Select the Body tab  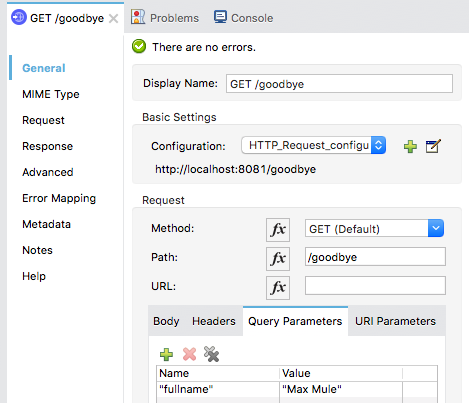point(166,321)
